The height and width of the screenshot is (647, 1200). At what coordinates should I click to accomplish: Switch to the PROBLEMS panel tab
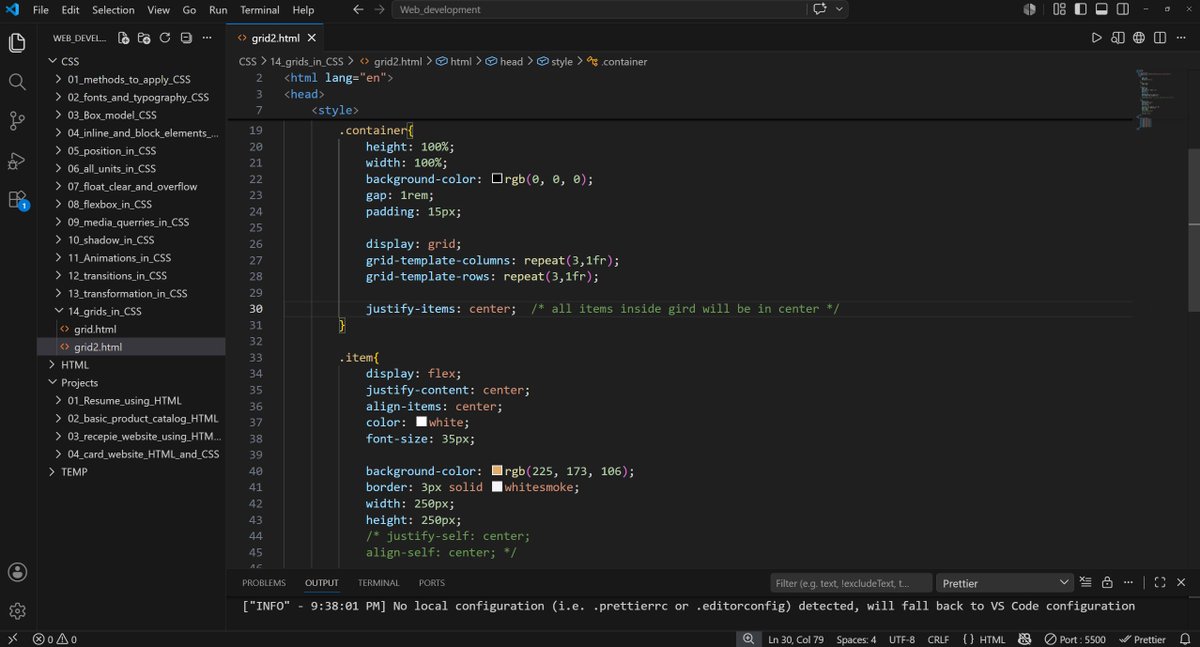click(264, 583)
